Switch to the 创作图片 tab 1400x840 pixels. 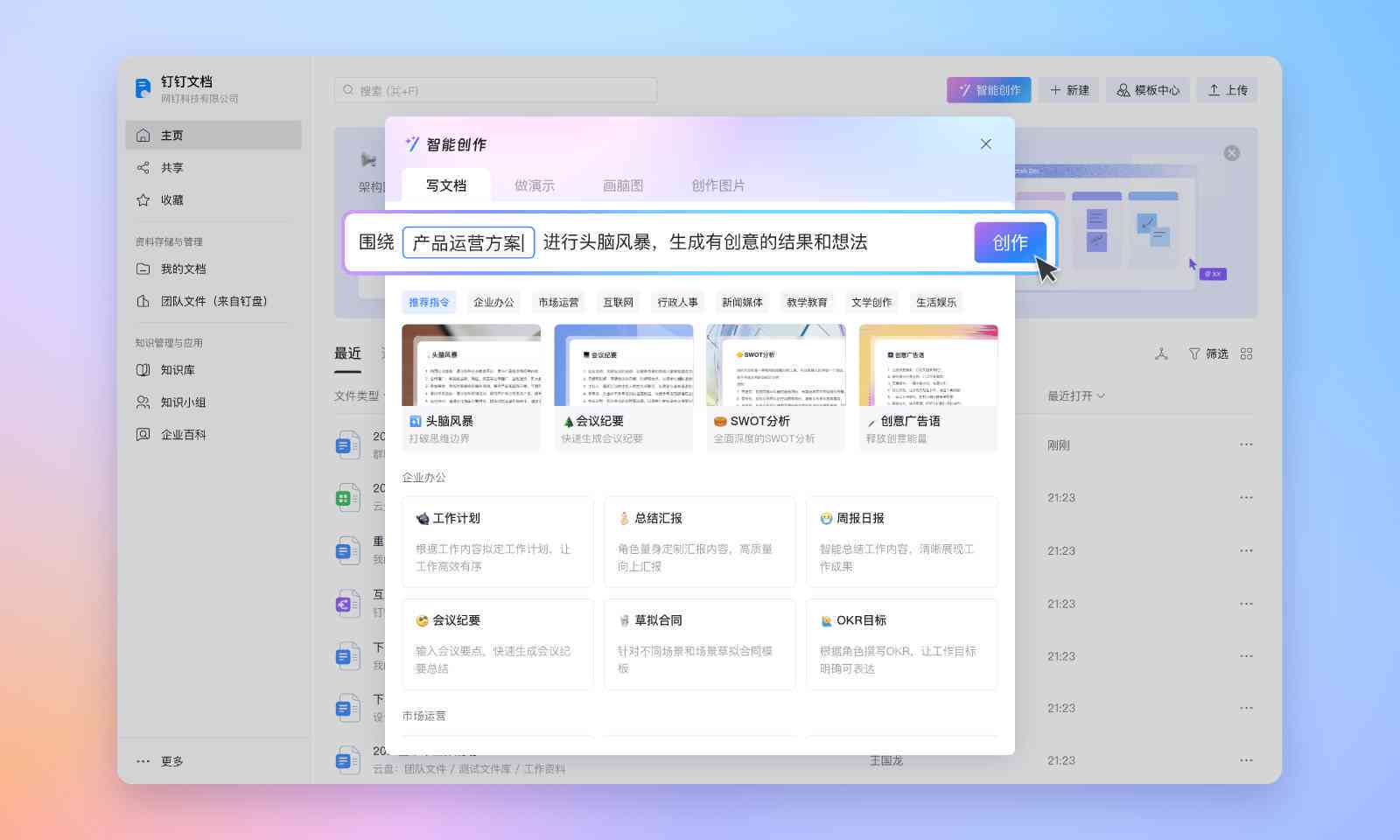(718, 185)
